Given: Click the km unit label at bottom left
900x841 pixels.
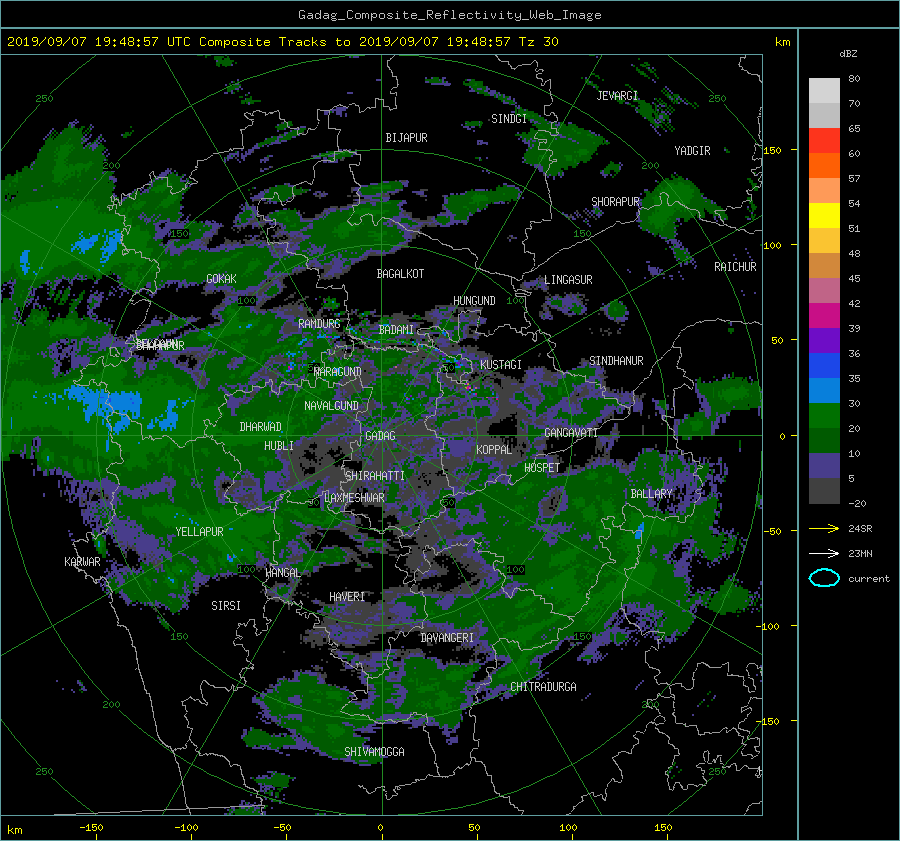Looking at the screenshot, I should click(x=14, y=830).
